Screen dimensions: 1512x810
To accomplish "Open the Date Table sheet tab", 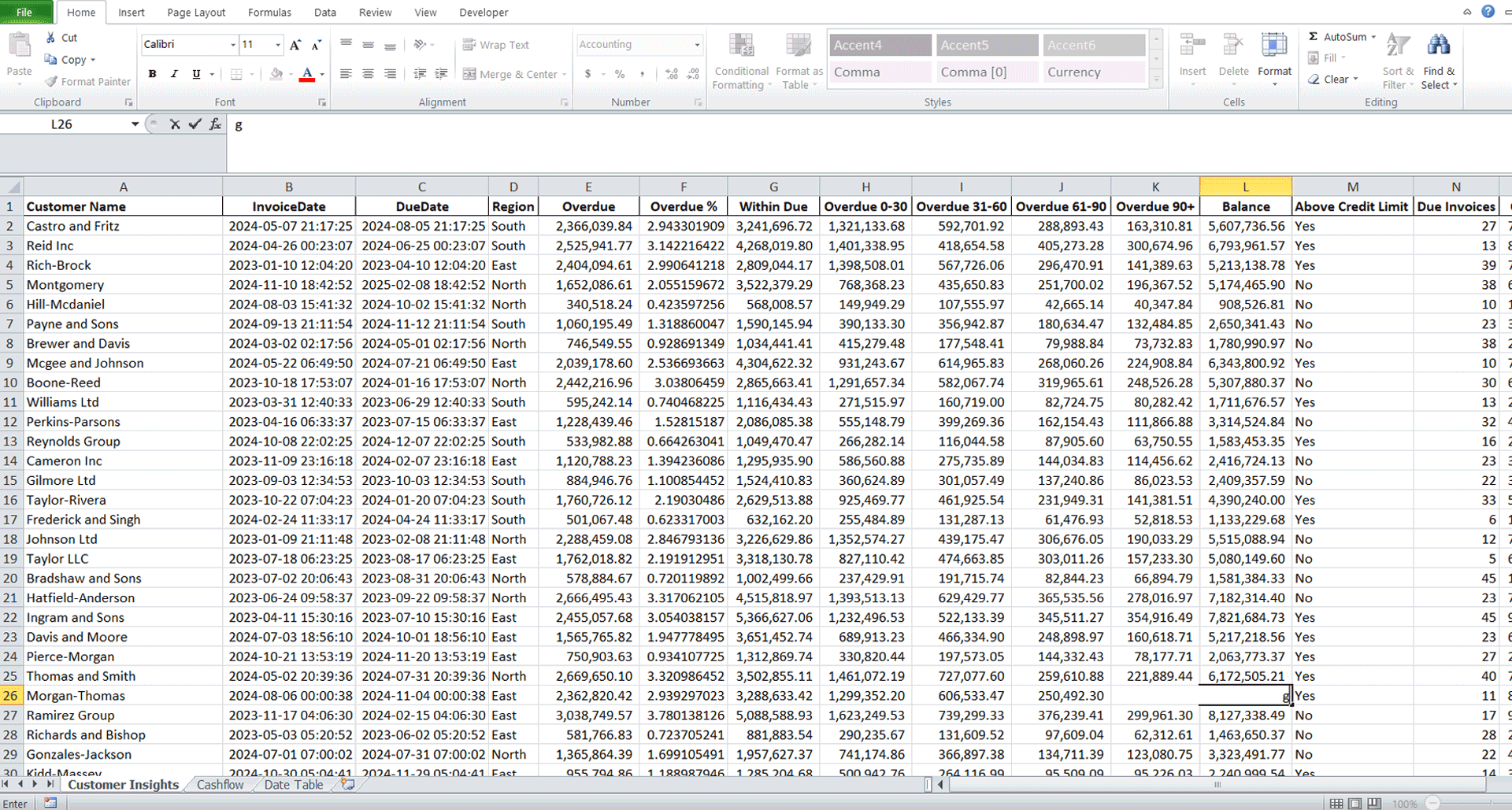I will pyautogui.click(x=294, y=785).
